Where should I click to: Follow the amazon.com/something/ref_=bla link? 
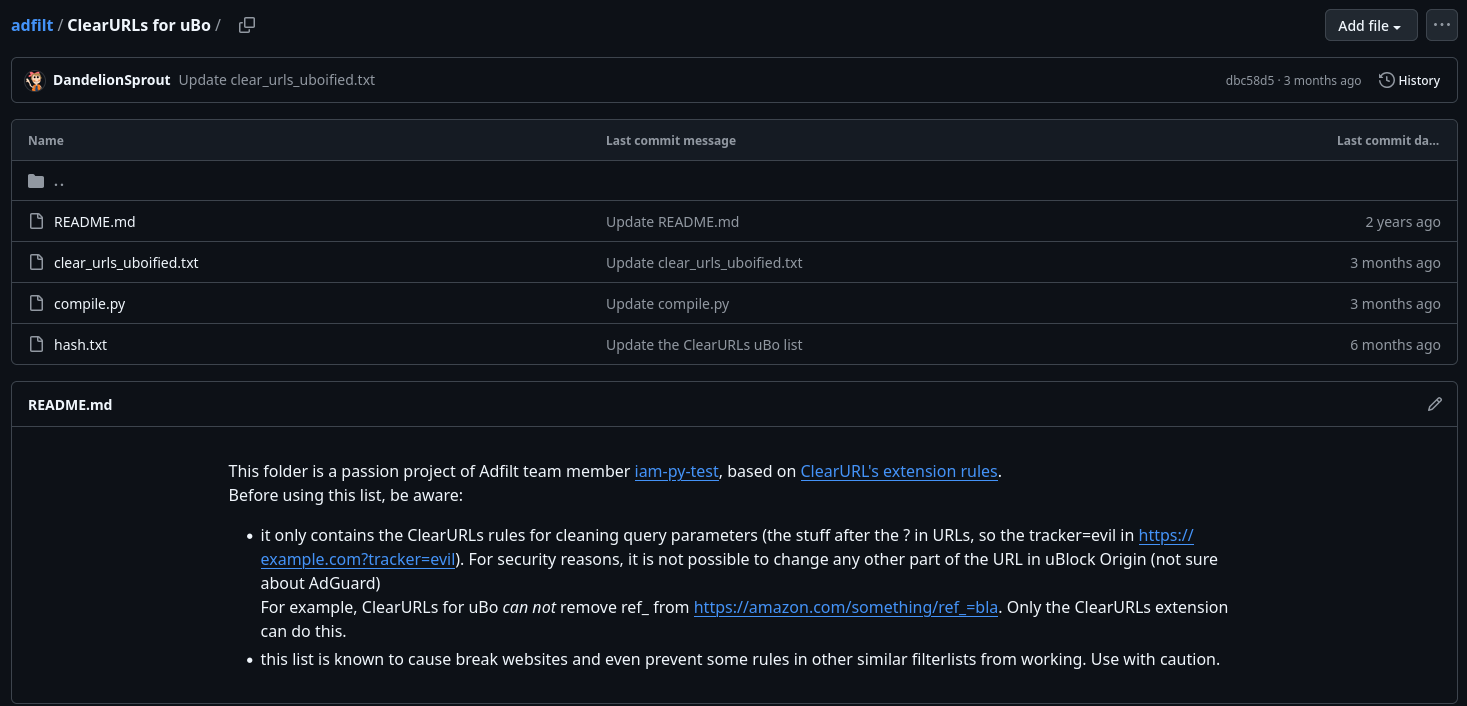[846, 607]
